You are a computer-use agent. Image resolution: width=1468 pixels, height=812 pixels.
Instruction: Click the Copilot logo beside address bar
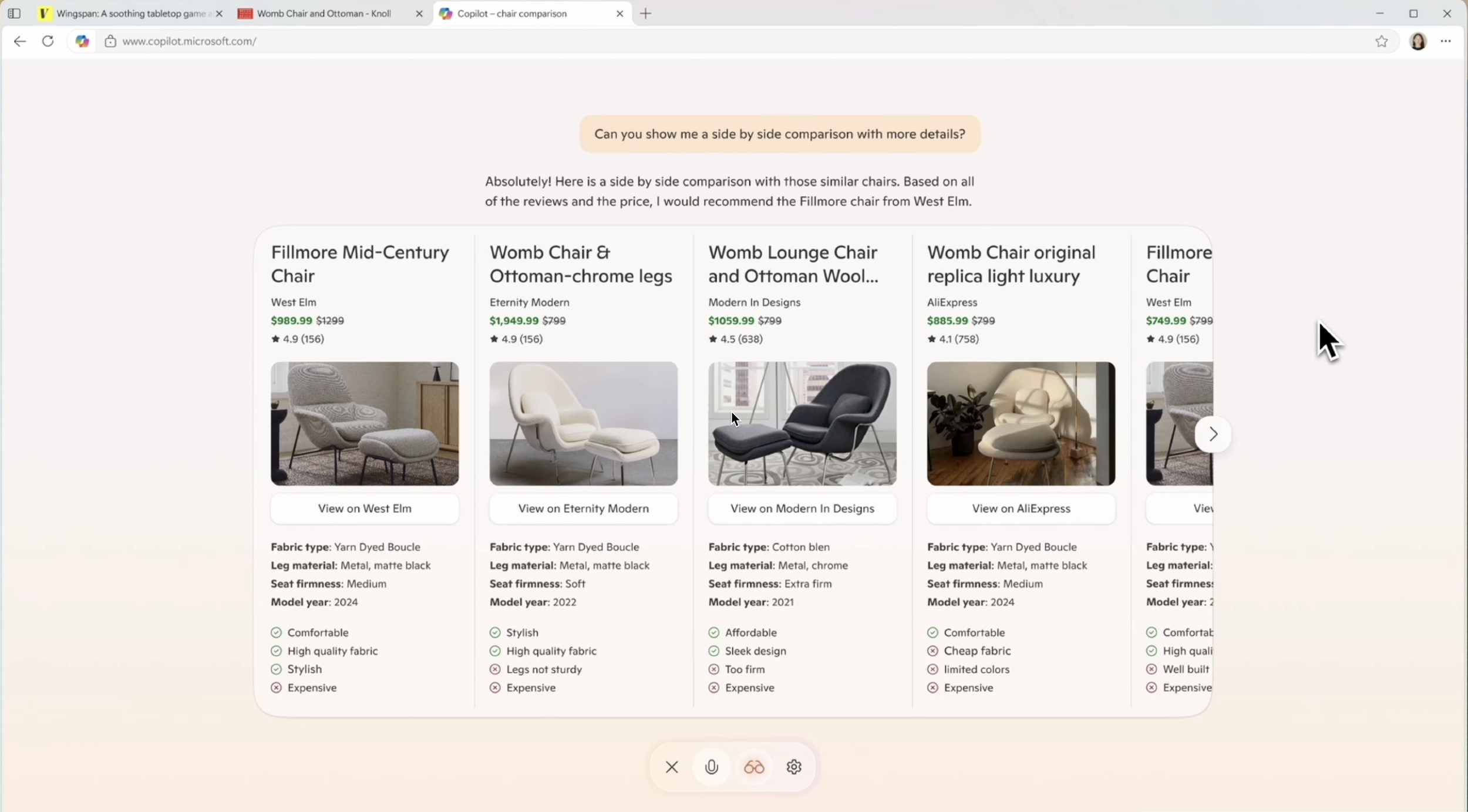pos(82,41)
